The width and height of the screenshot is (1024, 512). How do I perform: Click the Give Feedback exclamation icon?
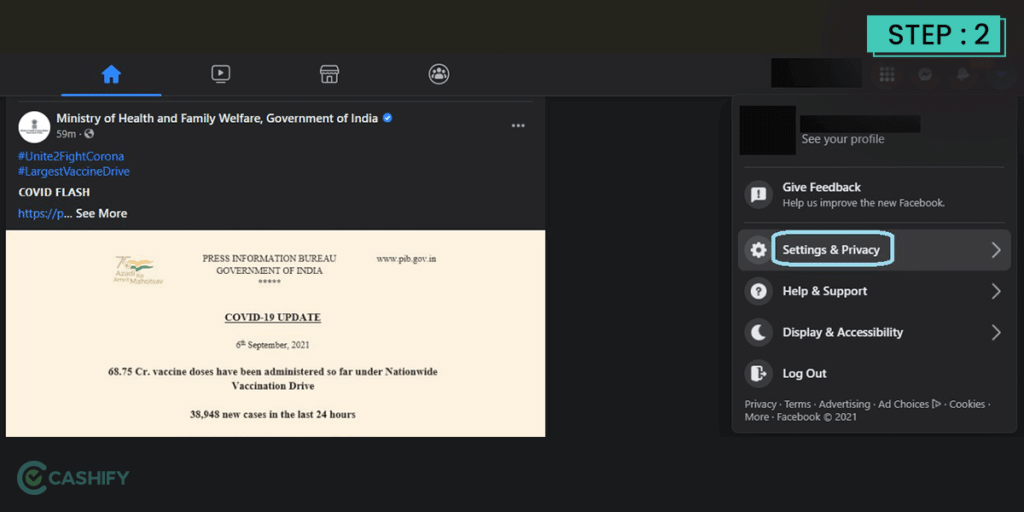point(758,194)
